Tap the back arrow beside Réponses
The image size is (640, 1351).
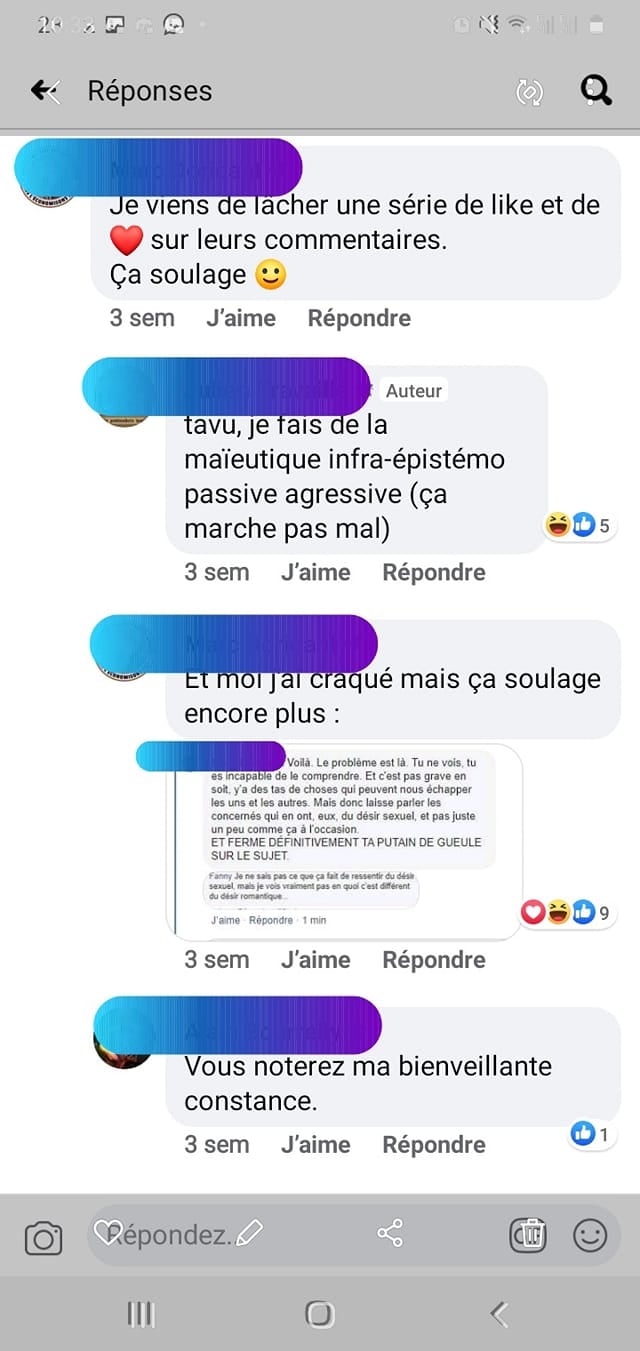pos(45,91)
